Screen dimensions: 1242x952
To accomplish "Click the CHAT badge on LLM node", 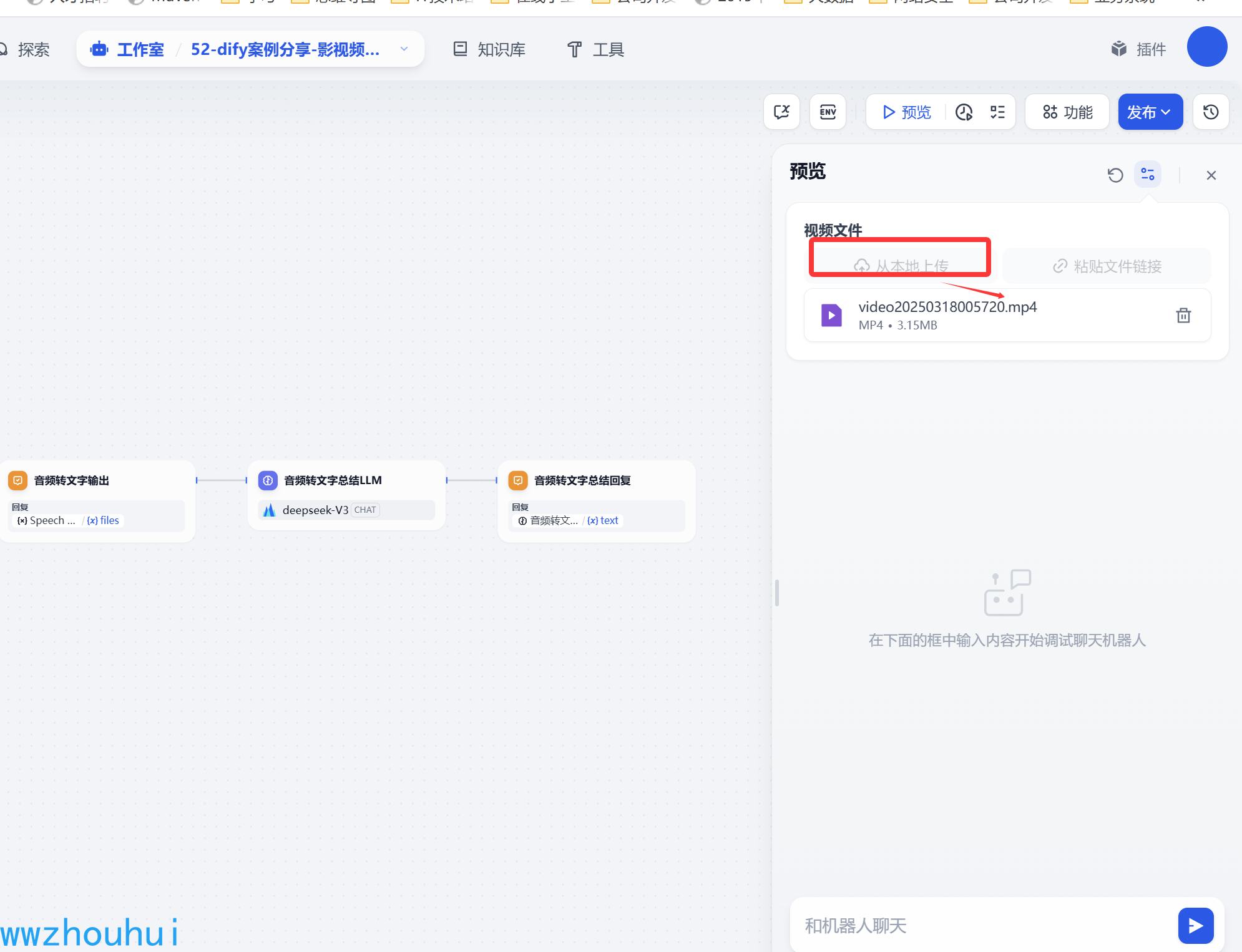I will click(365, 510).
